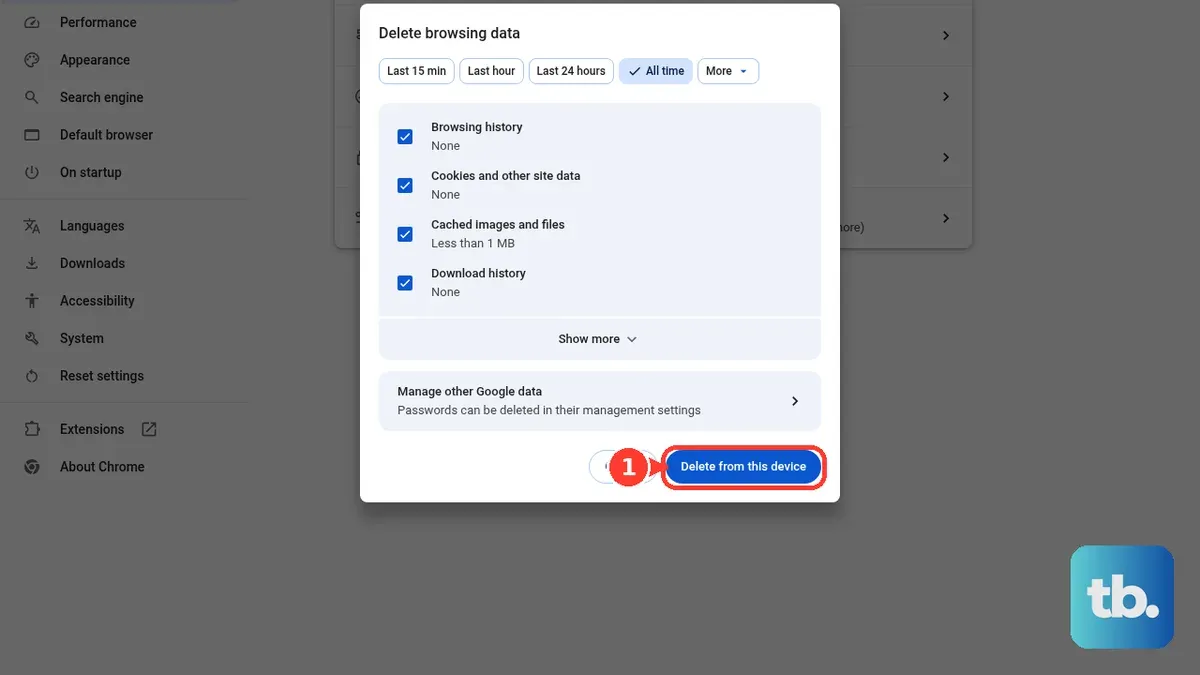1200x675 pixels.
Task: Click the Appearance palette icon
Action: coord(32,60)
